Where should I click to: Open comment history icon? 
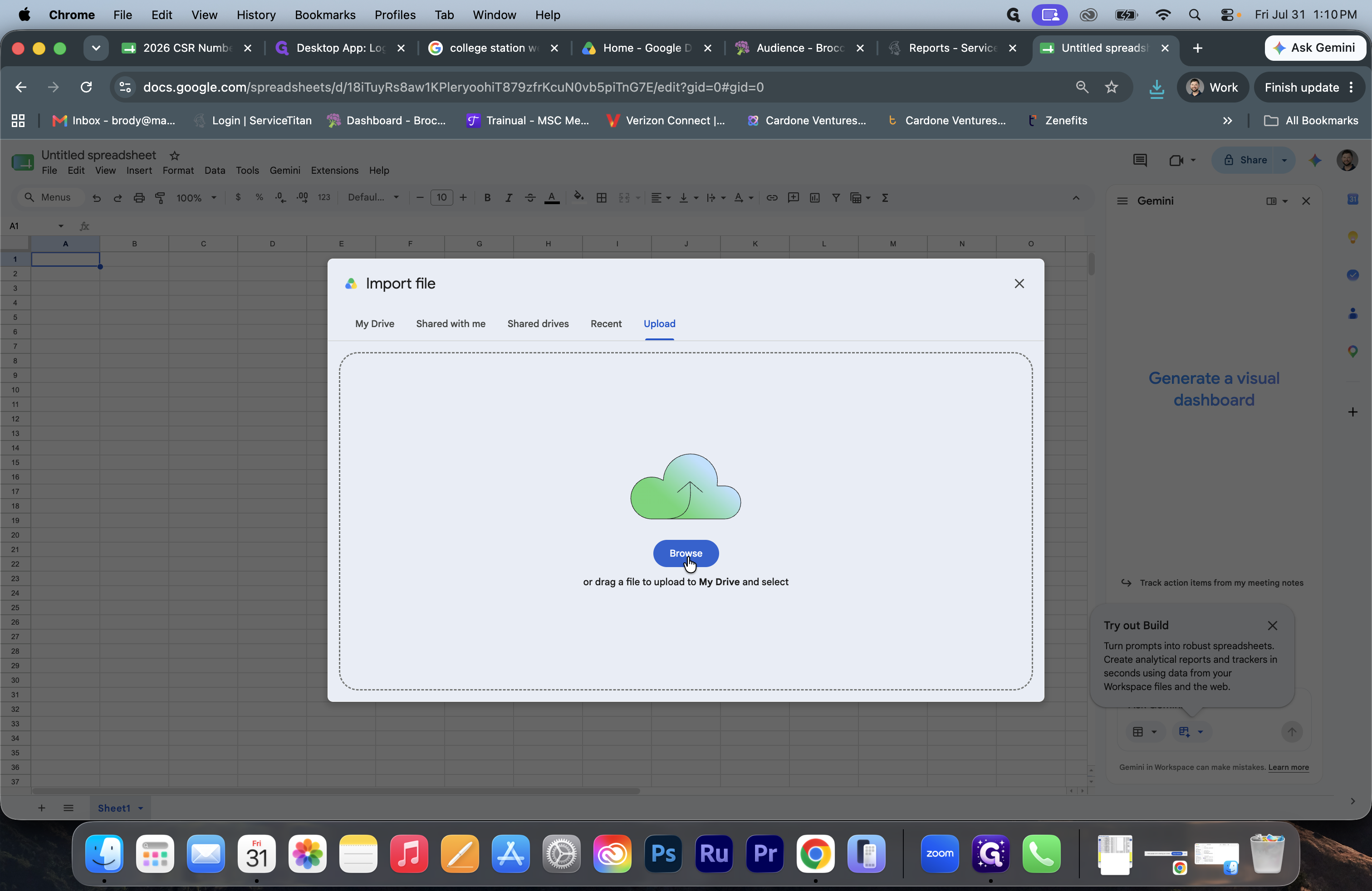(x=1140, y=160)
